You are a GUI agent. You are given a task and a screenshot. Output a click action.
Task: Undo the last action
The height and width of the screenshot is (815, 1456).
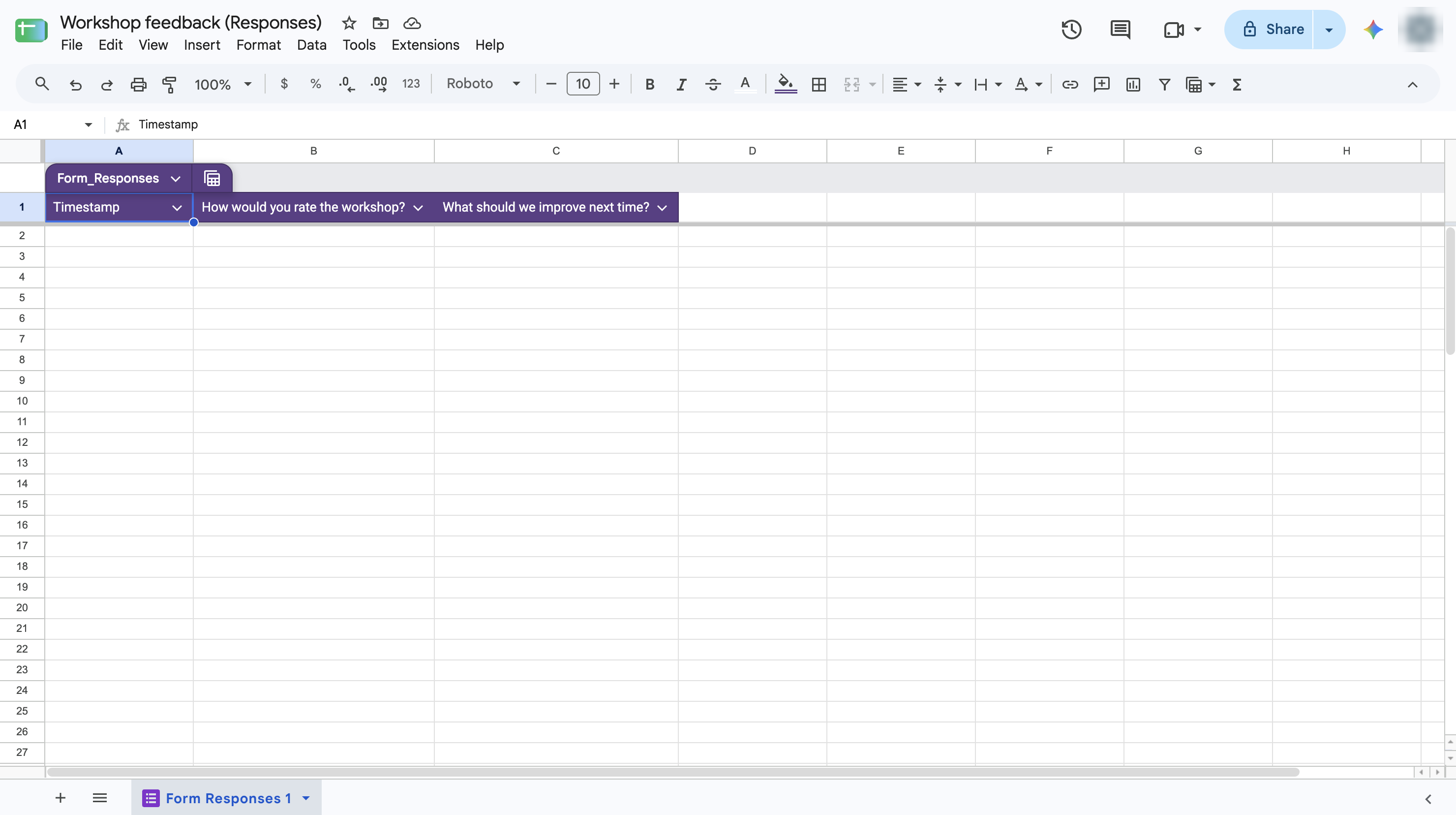[75, 84]
